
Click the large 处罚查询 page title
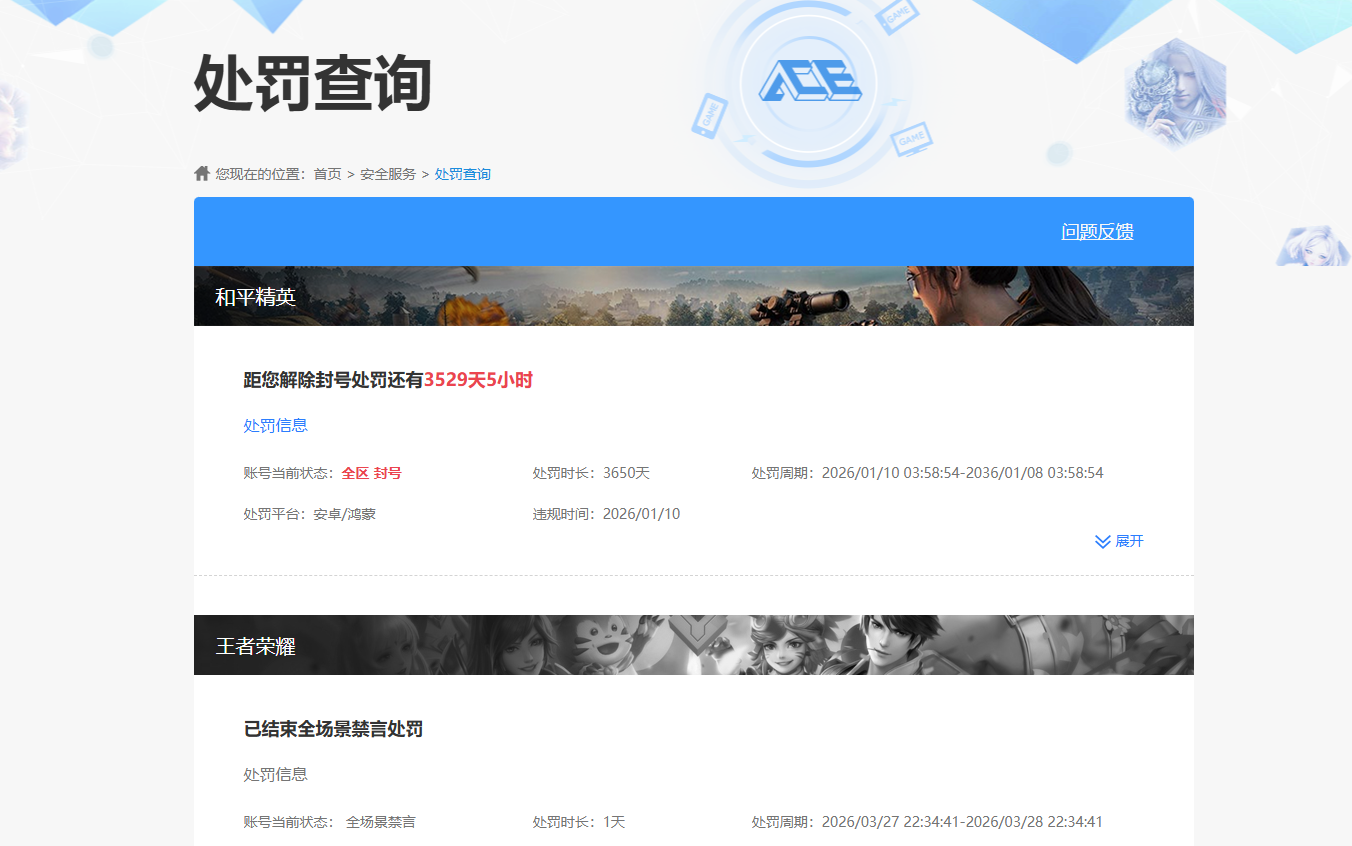[x=312, y=83]
